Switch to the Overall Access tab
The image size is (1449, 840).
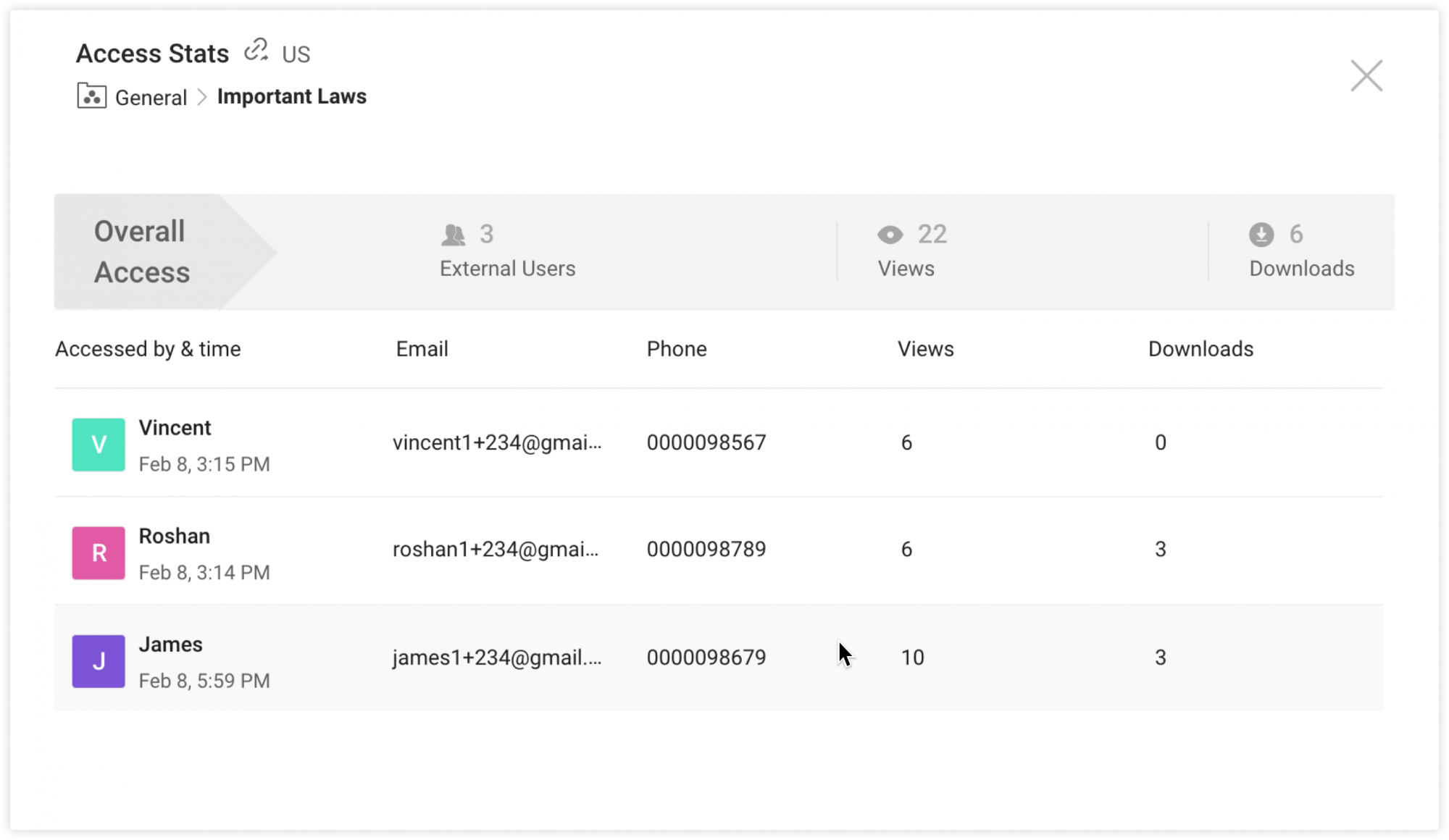[x=141, y=251]
